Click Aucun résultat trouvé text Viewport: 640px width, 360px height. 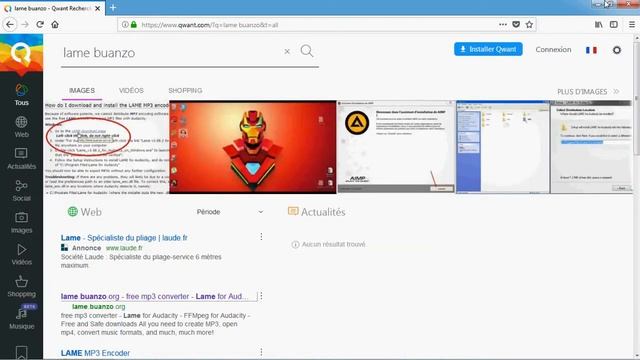(333, 244)
